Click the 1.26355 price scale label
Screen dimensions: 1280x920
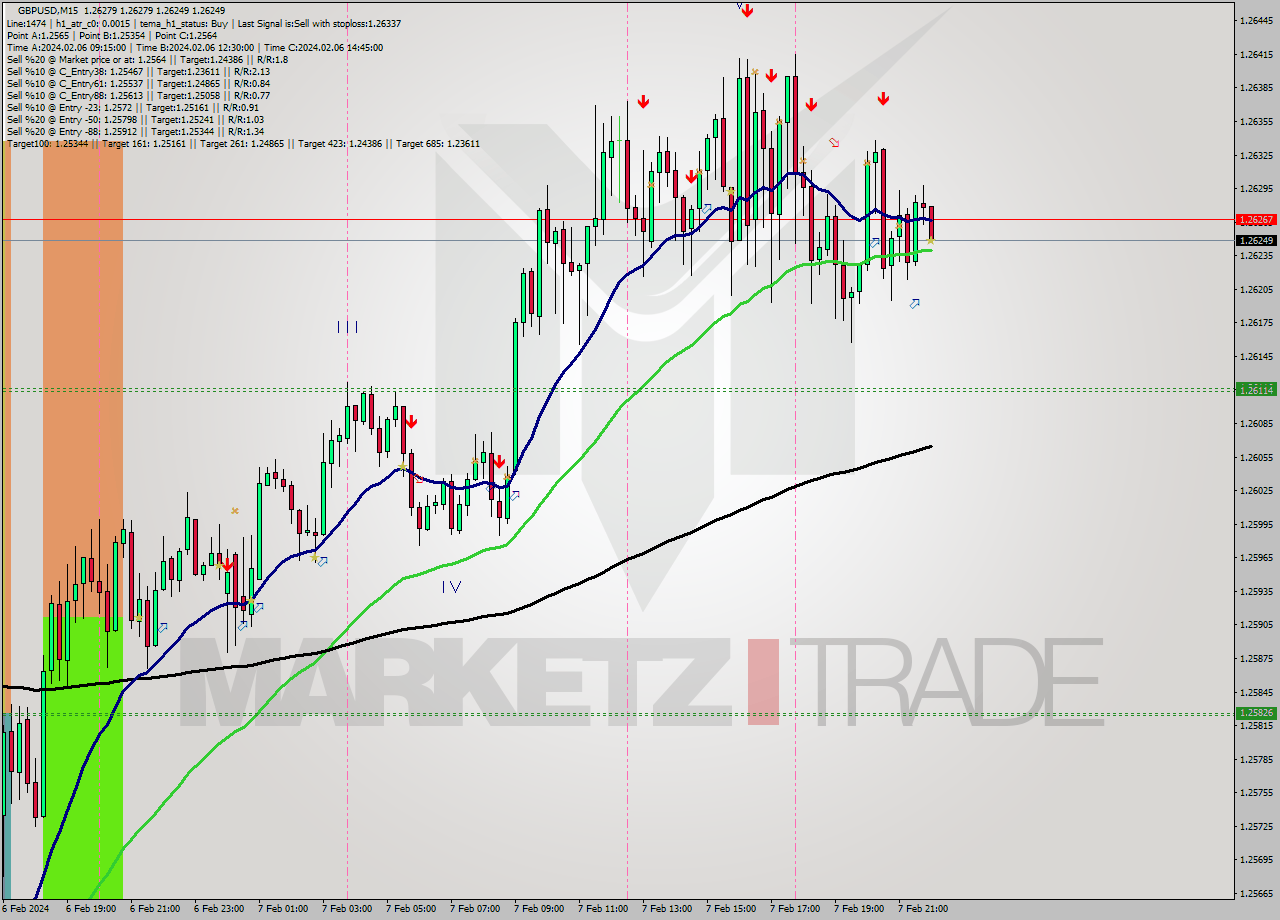[1256, 121]
